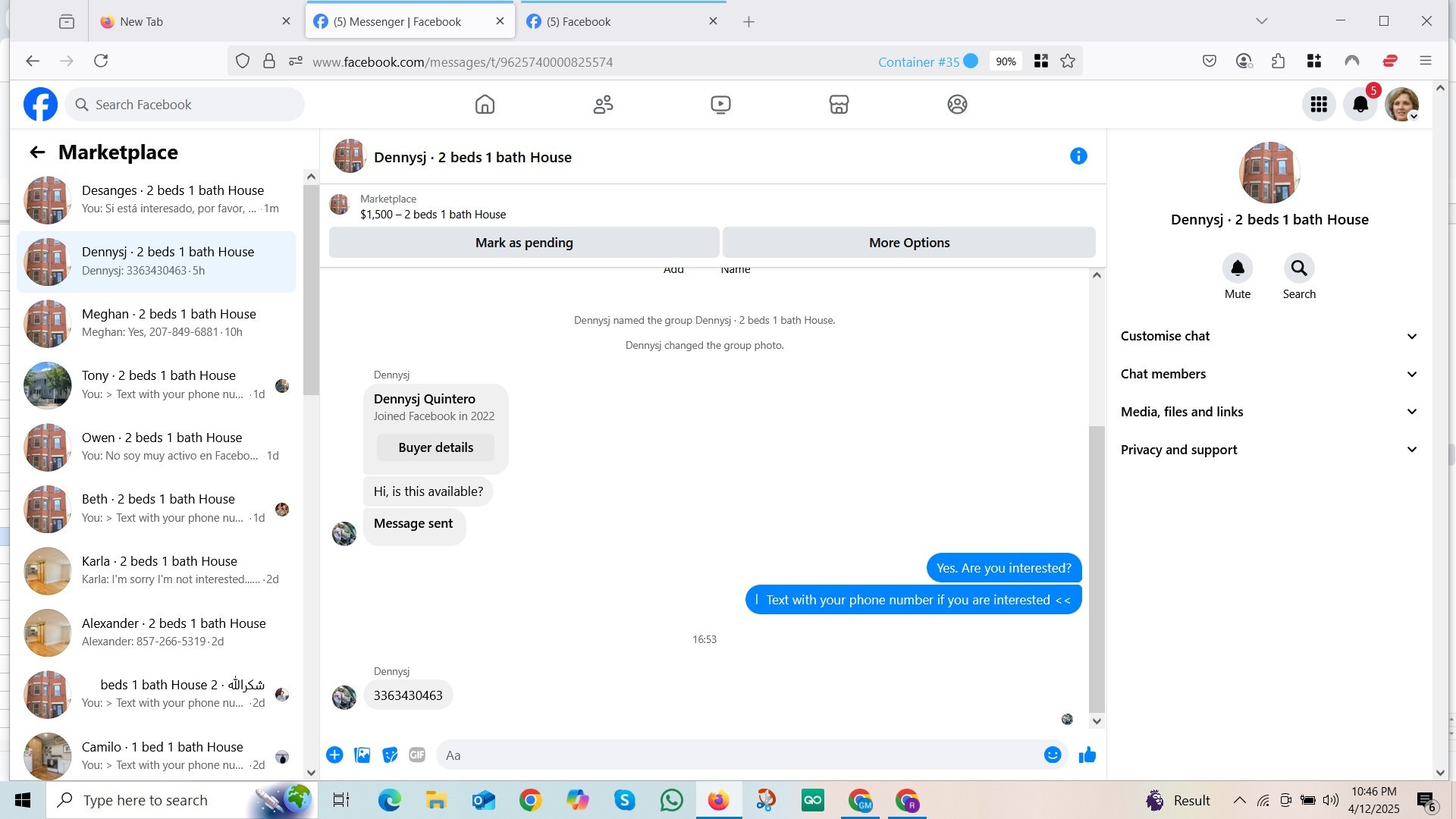Open Alexander conversation

[156, 632]
